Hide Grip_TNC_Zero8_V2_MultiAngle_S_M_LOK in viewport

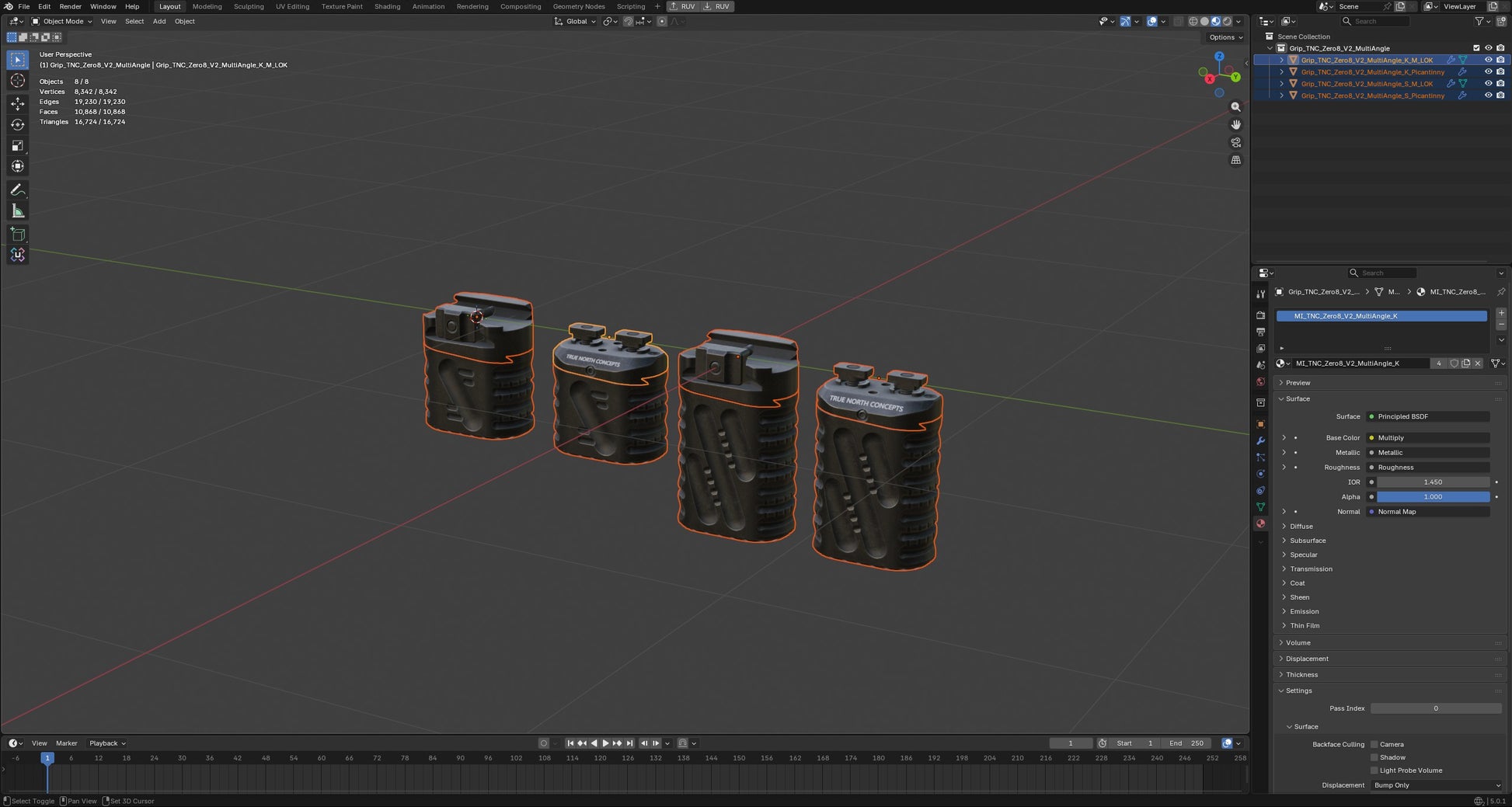point(1488,83)
